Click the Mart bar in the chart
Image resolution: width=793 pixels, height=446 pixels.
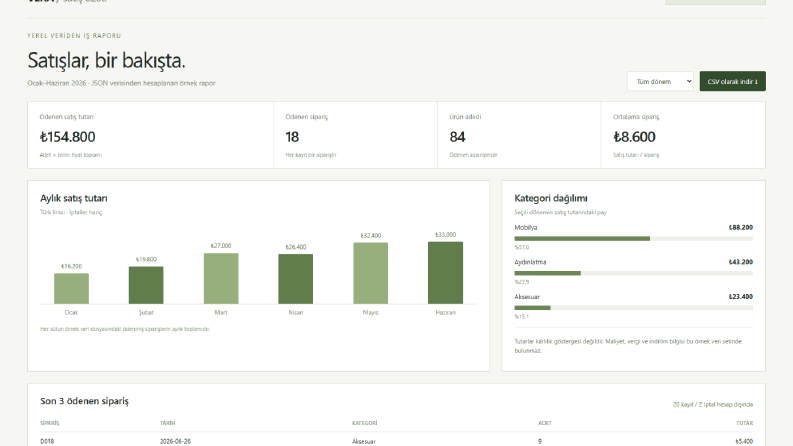(x=221, y=279)
